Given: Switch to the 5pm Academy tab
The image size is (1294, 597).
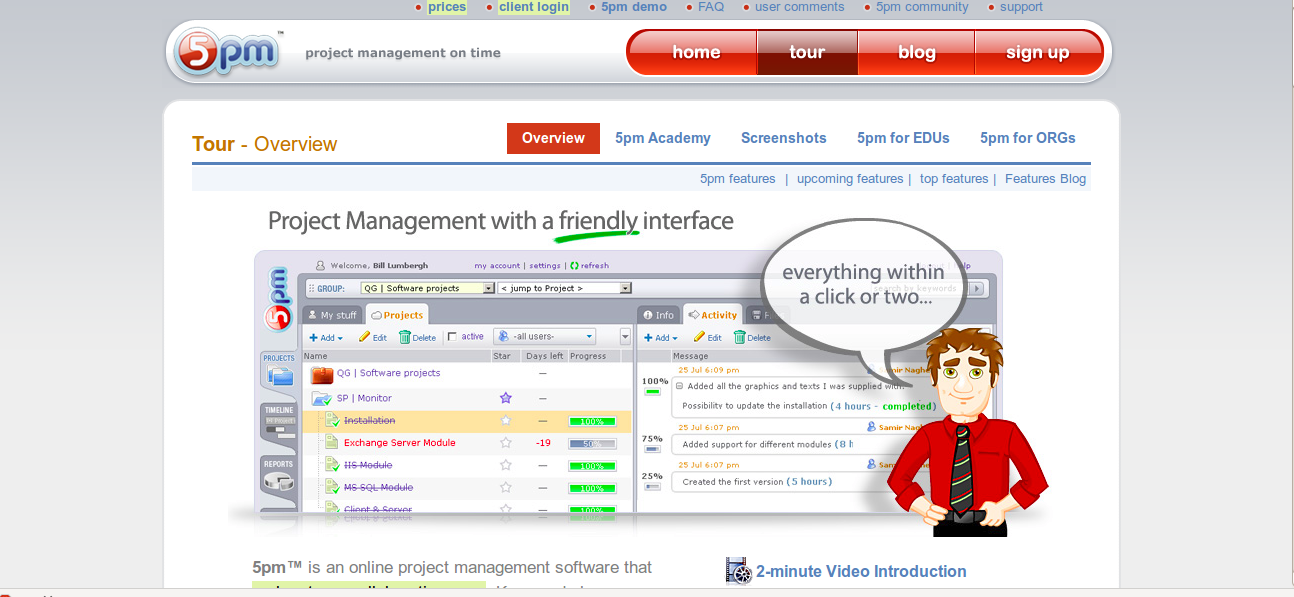Looking at the screenshot, I should tap(663, 138).
